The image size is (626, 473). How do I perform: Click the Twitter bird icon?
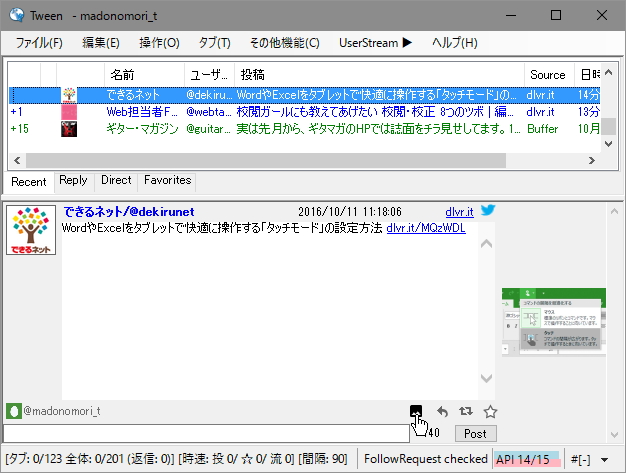pyautogui.click(x=488, y=210)
